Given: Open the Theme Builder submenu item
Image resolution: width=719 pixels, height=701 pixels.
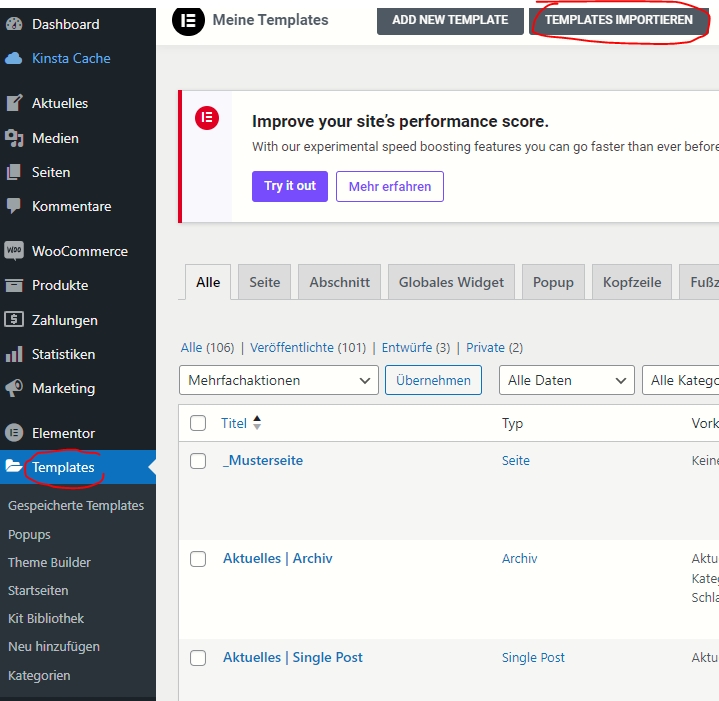Looking at the screenshot, I should point(49,562).
